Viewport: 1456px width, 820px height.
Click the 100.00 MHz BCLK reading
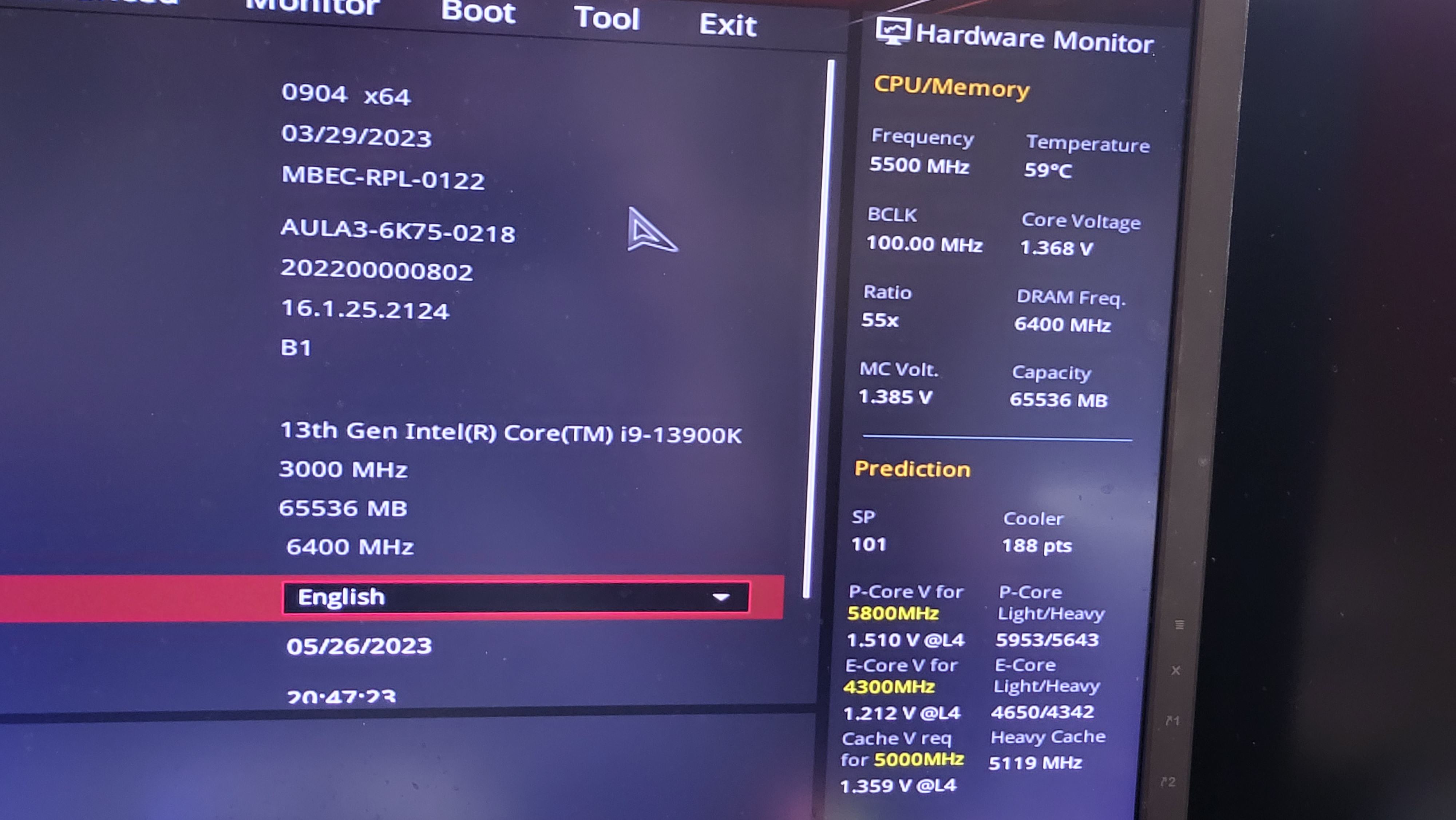(924, 244)
